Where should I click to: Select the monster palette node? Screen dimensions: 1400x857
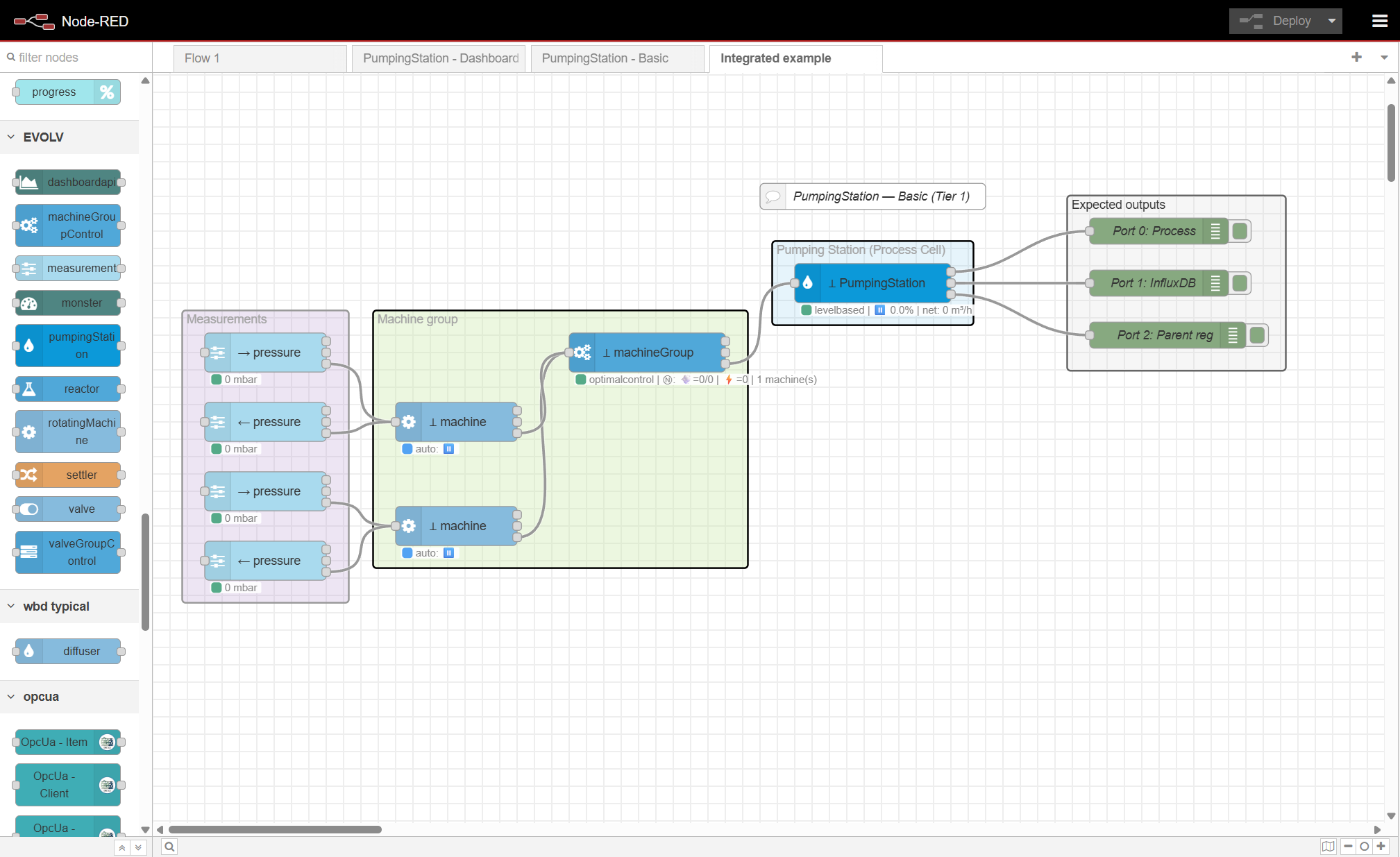coord(68,303)
